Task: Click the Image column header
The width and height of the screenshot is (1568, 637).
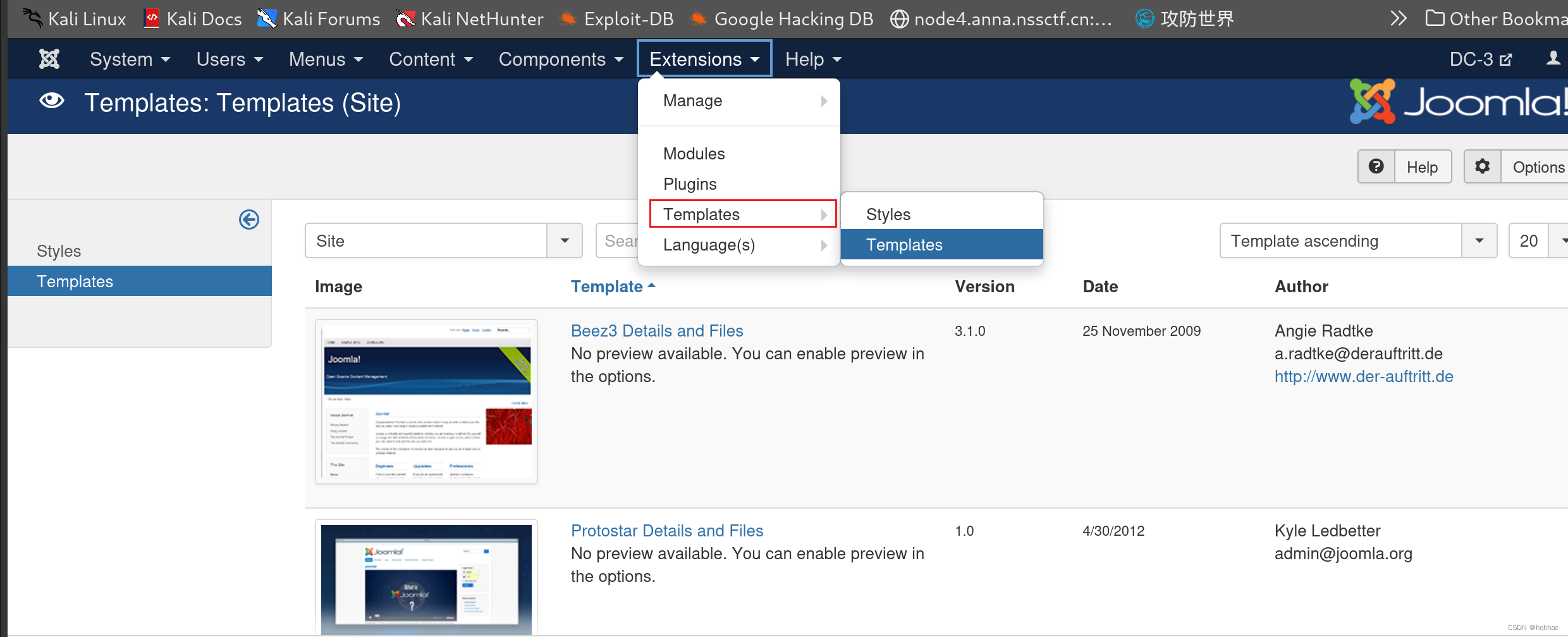Action: coord(338,287)
